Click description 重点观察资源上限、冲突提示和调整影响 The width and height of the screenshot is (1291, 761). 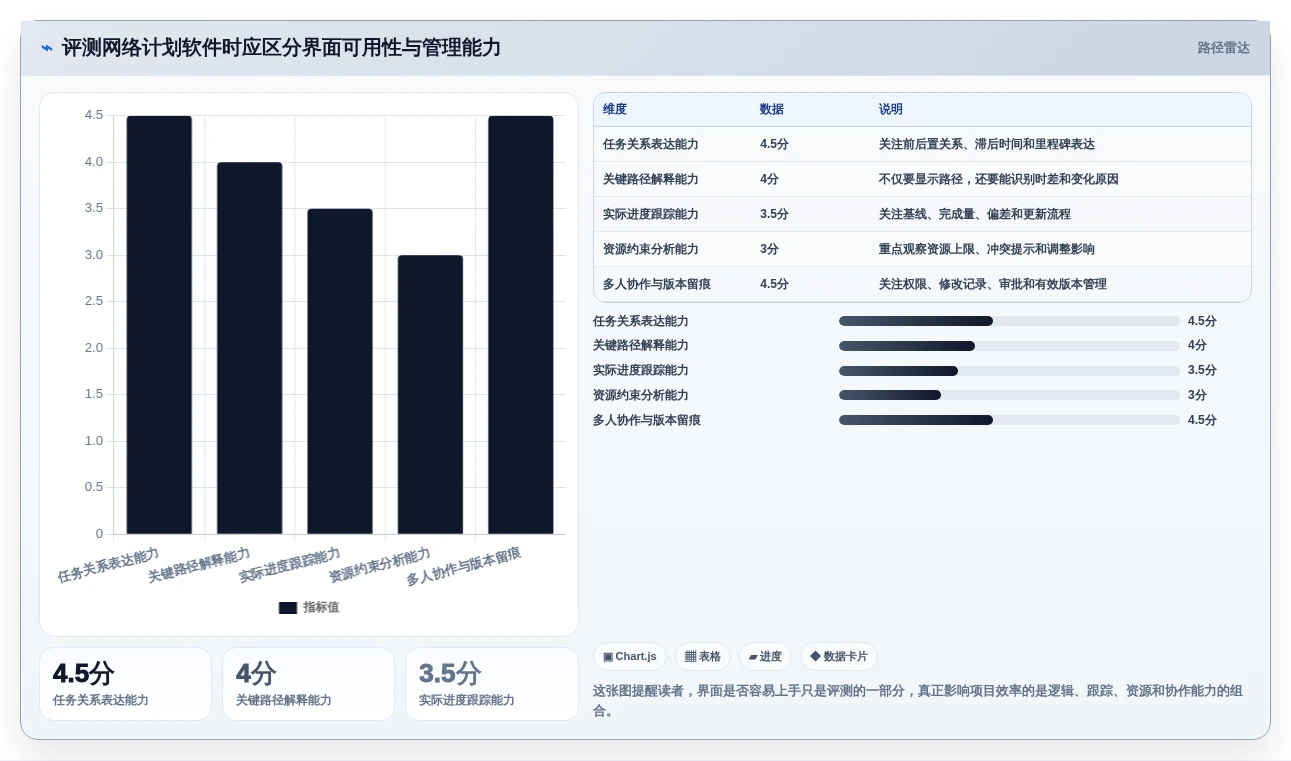(987, 250)
